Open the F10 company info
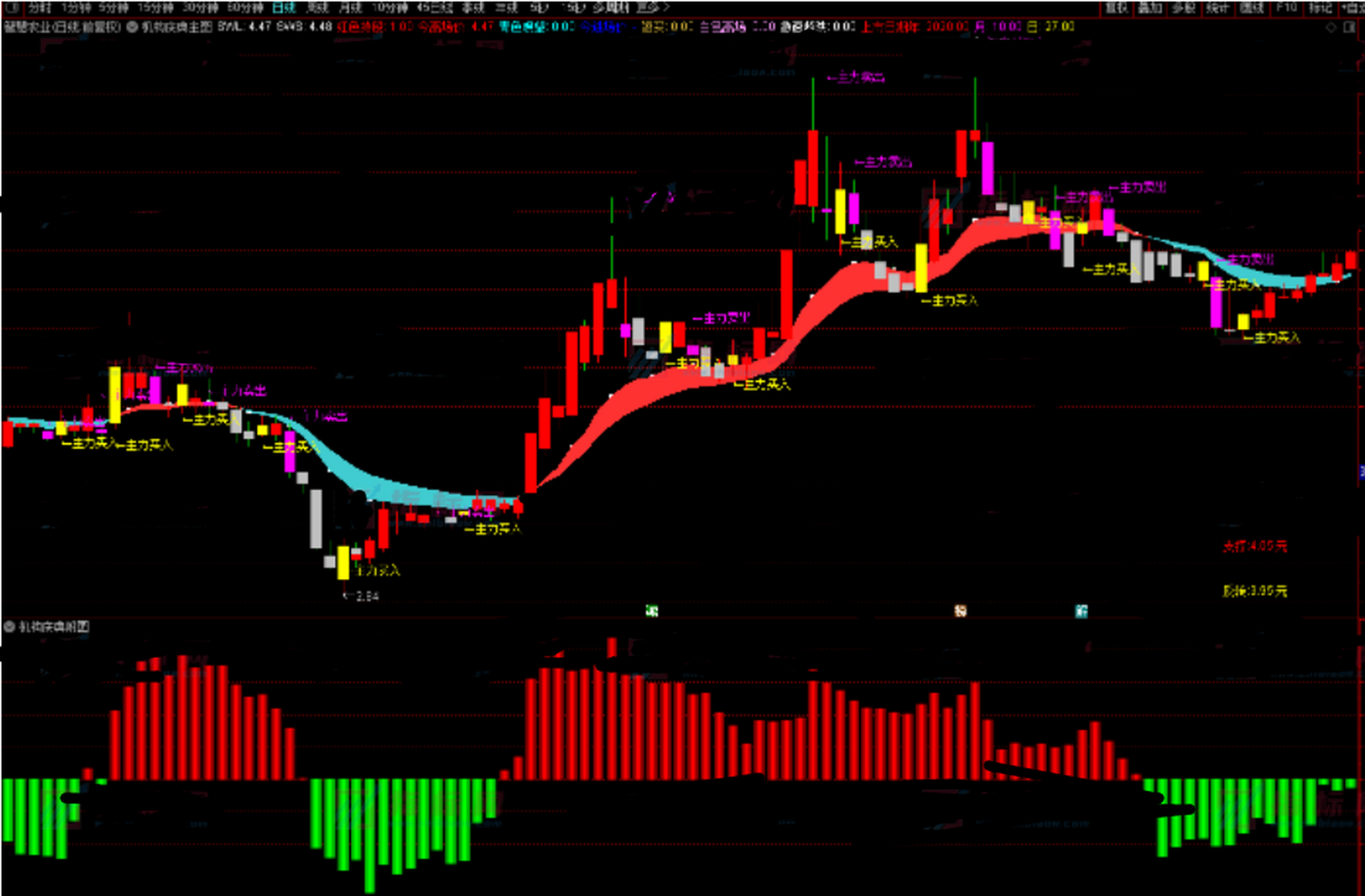The width and height of the screenshot is (1365, 896). coord(1286,8)
